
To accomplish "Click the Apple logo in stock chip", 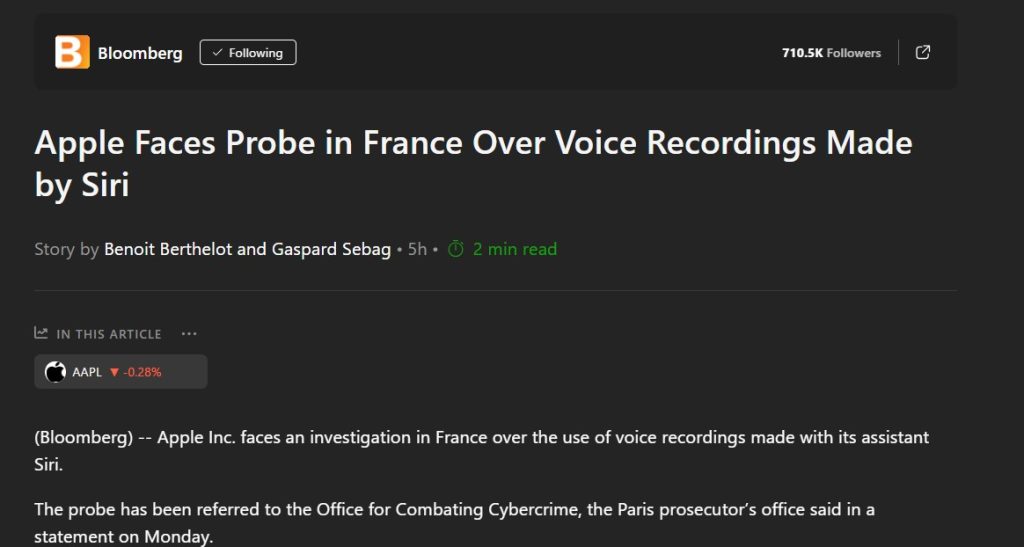I will (56, 372).
